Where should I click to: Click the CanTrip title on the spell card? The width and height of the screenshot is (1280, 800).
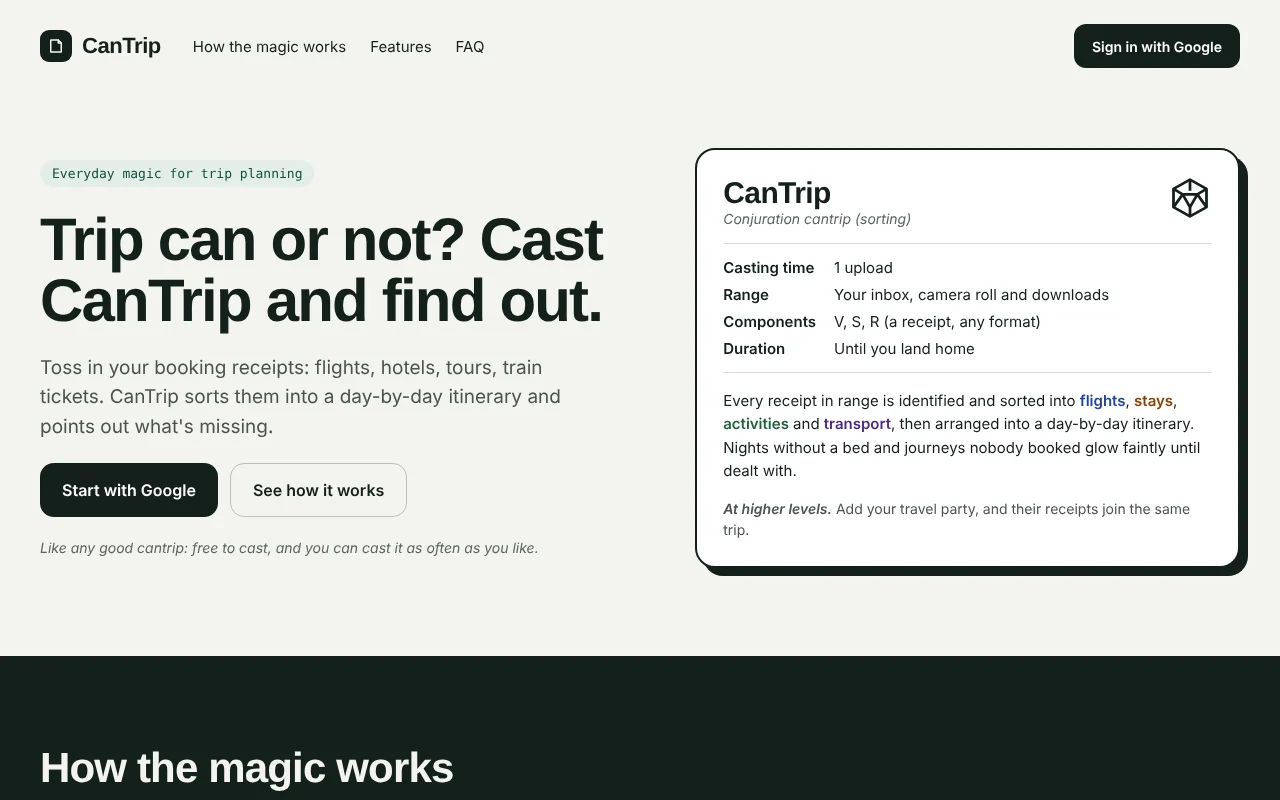[x=777, y=192]
